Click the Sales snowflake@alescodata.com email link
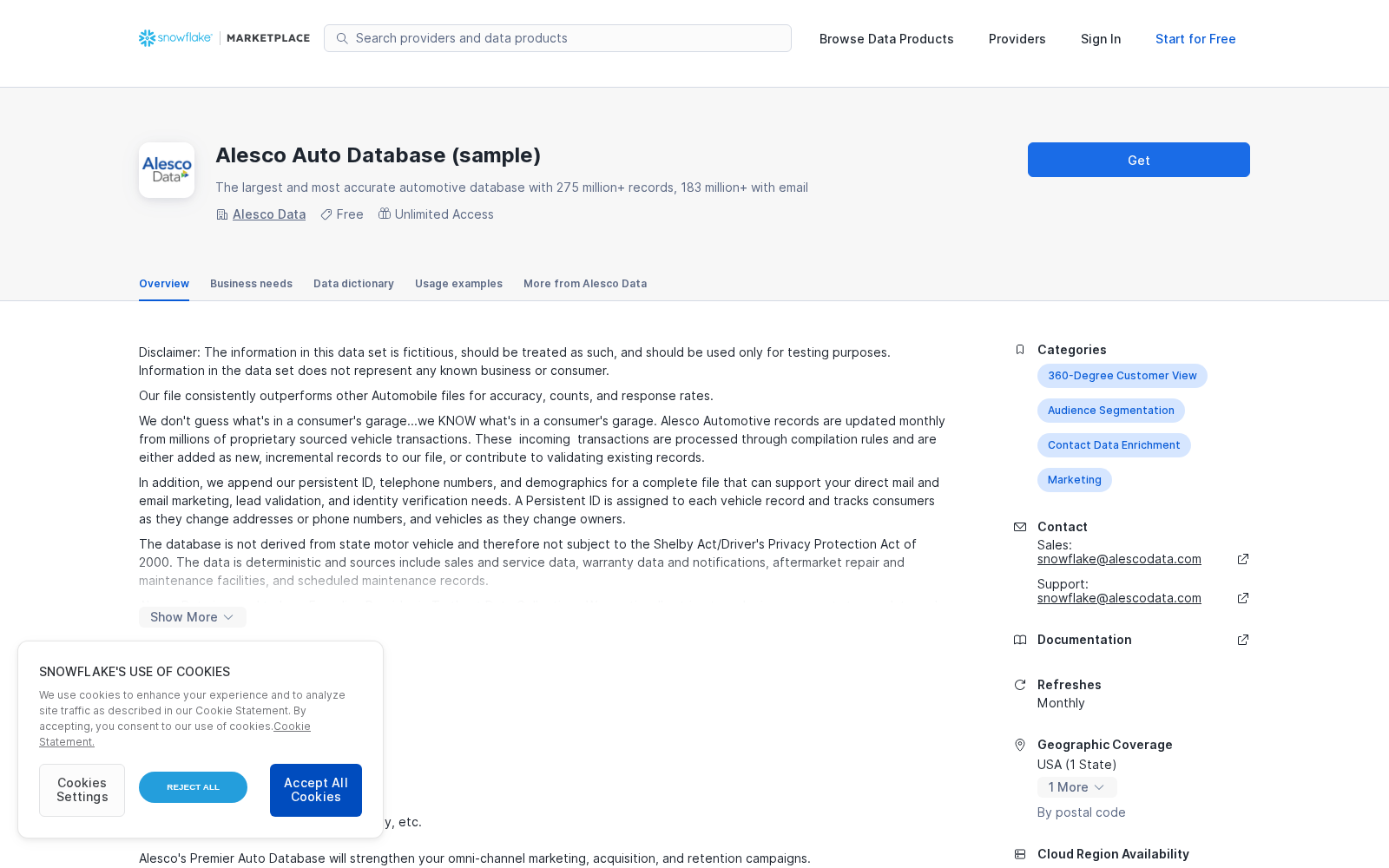 click(1119, 559)
